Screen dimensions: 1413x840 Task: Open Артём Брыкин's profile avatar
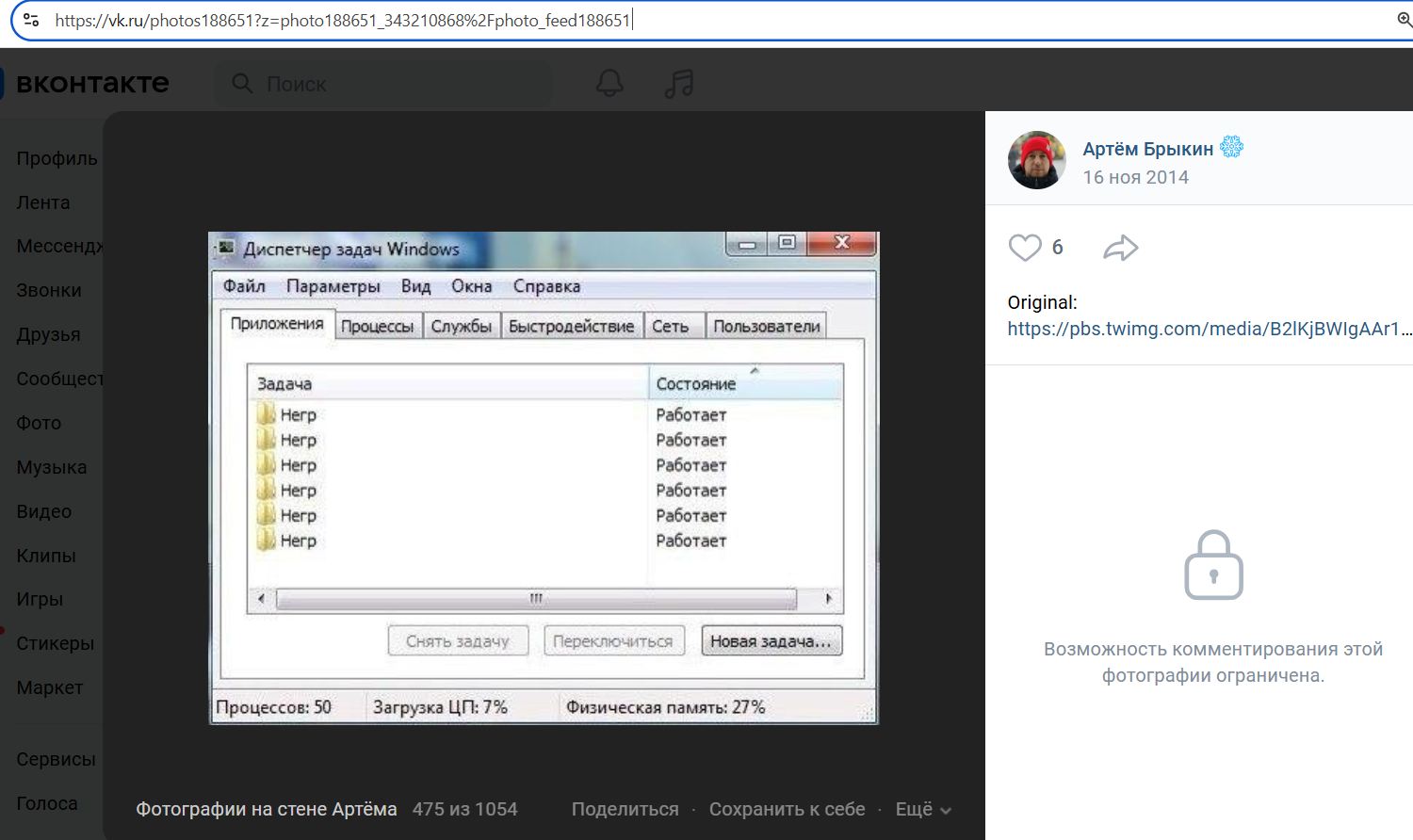[x=1037, y=160]
